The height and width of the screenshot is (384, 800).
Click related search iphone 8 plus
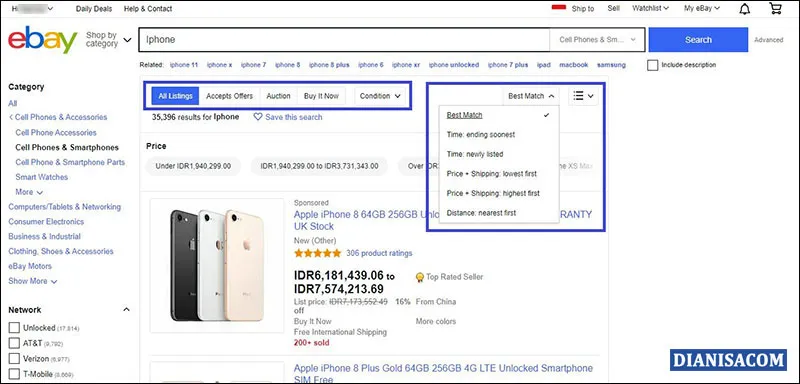[329, 65]
